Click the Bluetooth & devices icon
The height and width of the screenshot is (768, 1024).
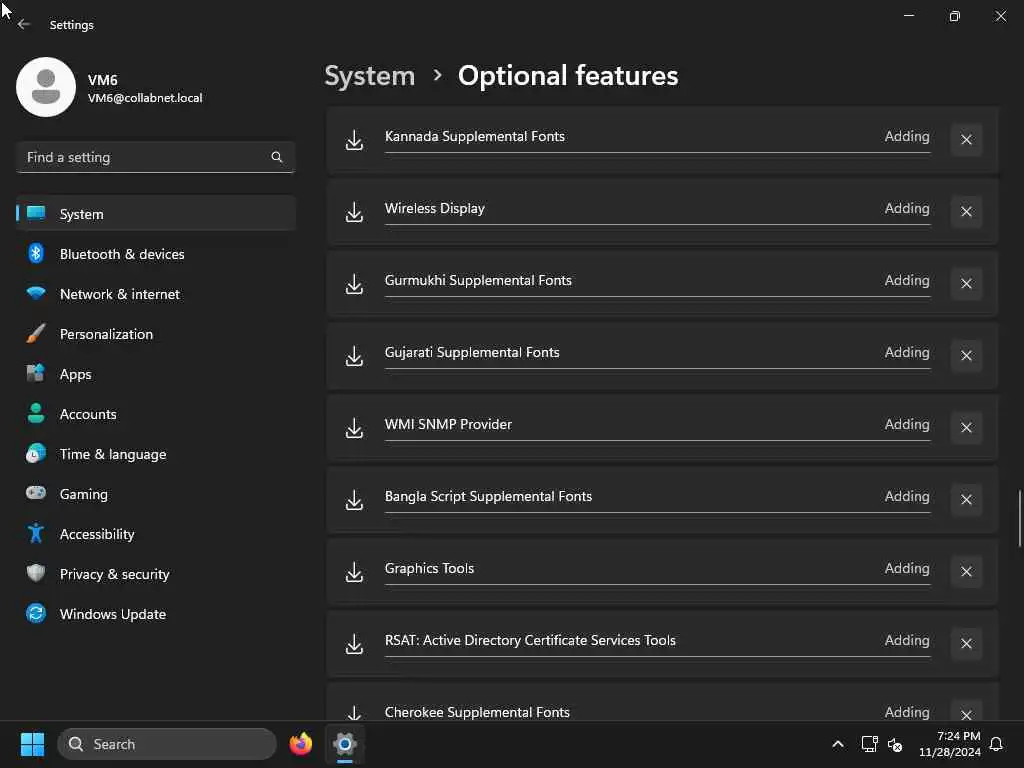36,254
